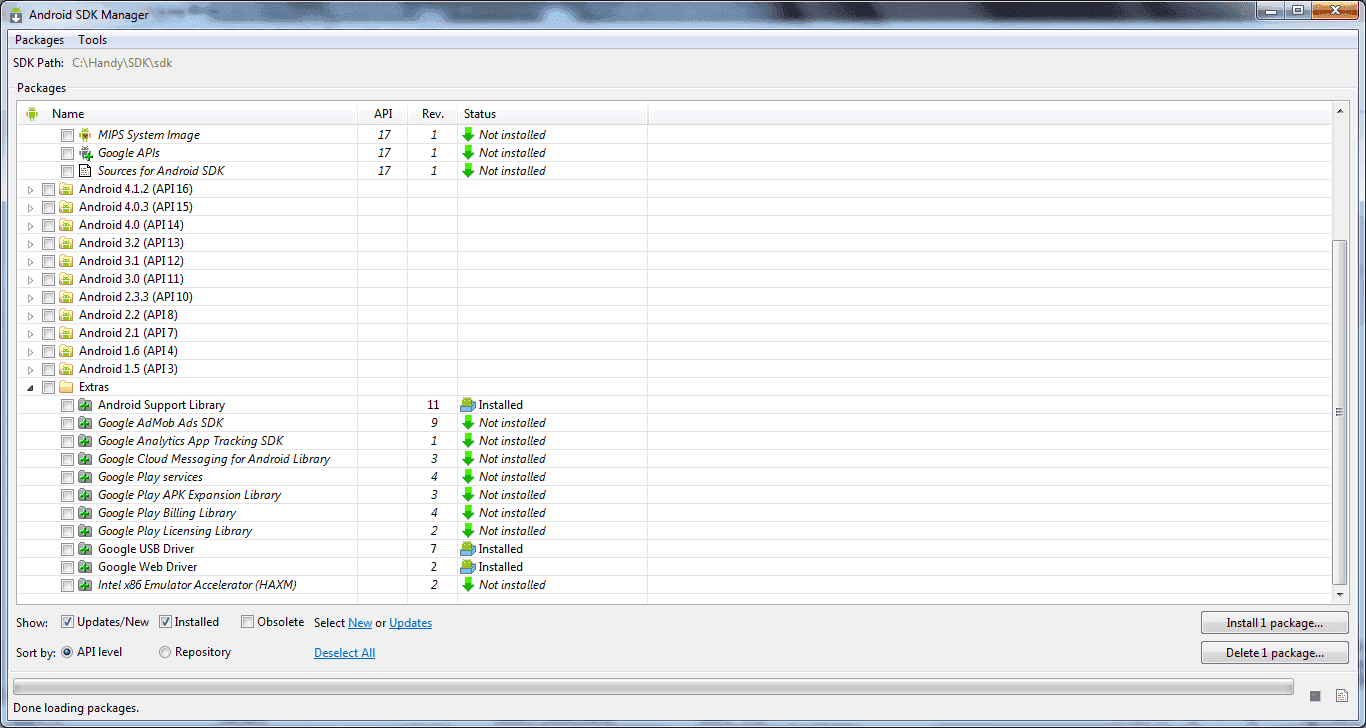The image size is (1366, 728).
Task: Open the Tools menu
Action: (x=92, y=40)
